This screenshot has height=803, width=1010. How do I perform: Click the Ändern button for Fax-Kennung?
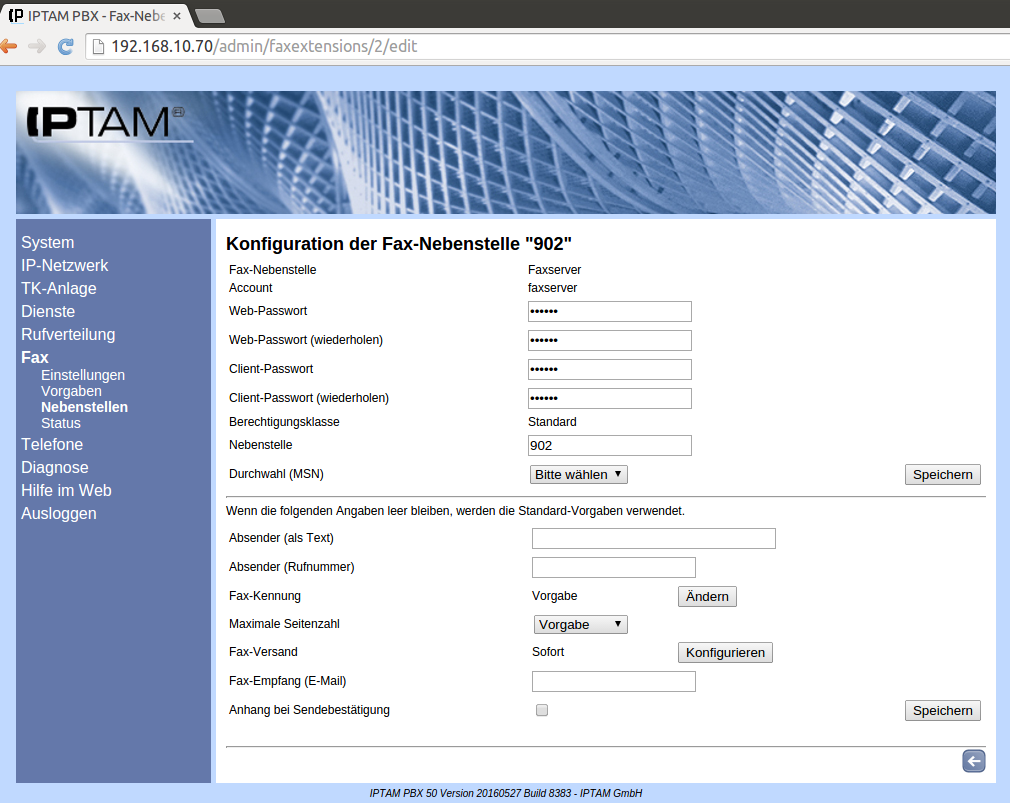(707, 596)
